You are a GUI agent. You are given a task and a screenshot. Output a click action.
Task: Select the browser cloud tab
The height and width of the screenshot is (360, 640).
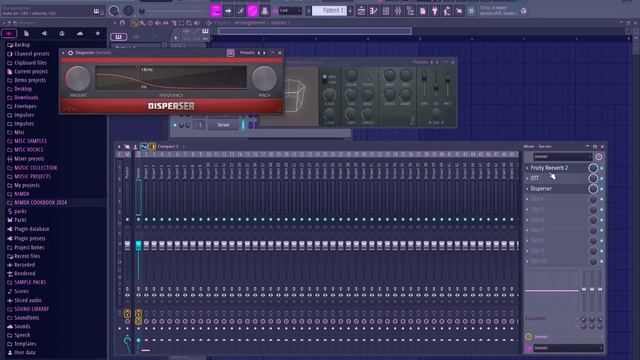[x=80, y=33]
